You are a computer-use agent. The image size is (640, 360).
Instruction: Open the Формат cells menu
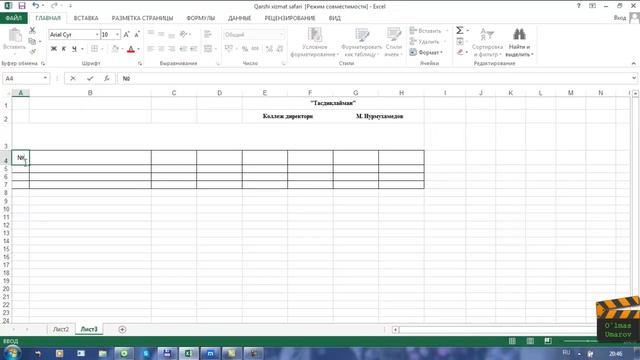point(426,52)
